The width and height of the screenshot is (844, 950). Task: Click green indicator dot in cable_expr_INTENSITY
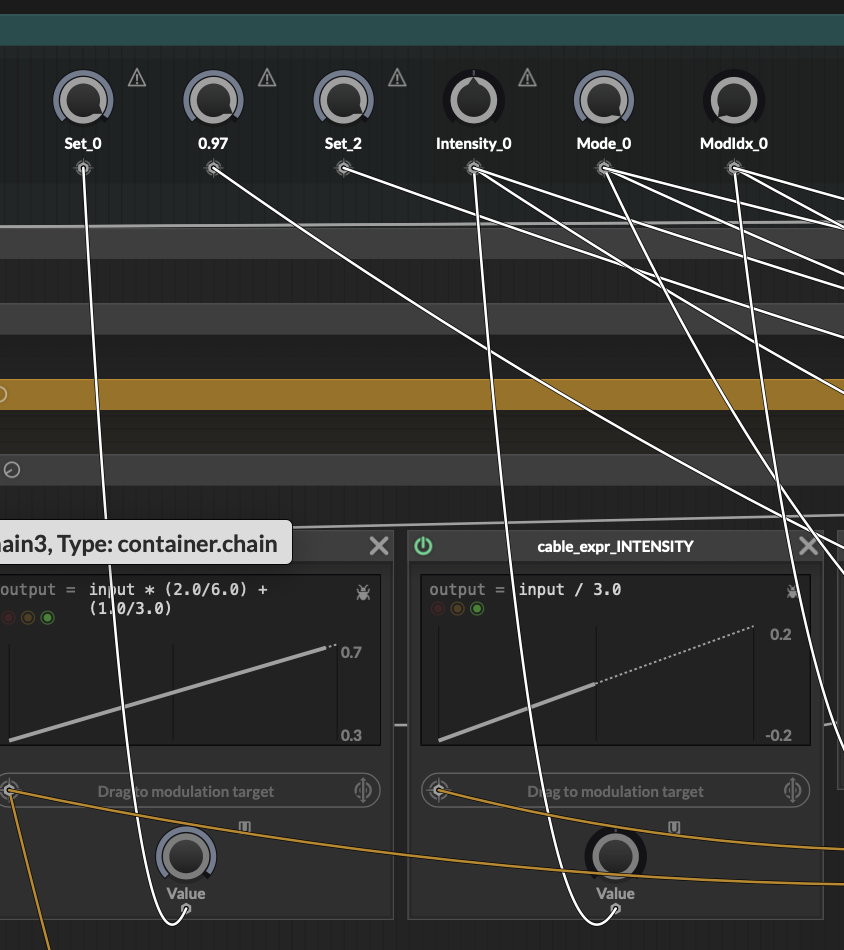coord(477,608)
